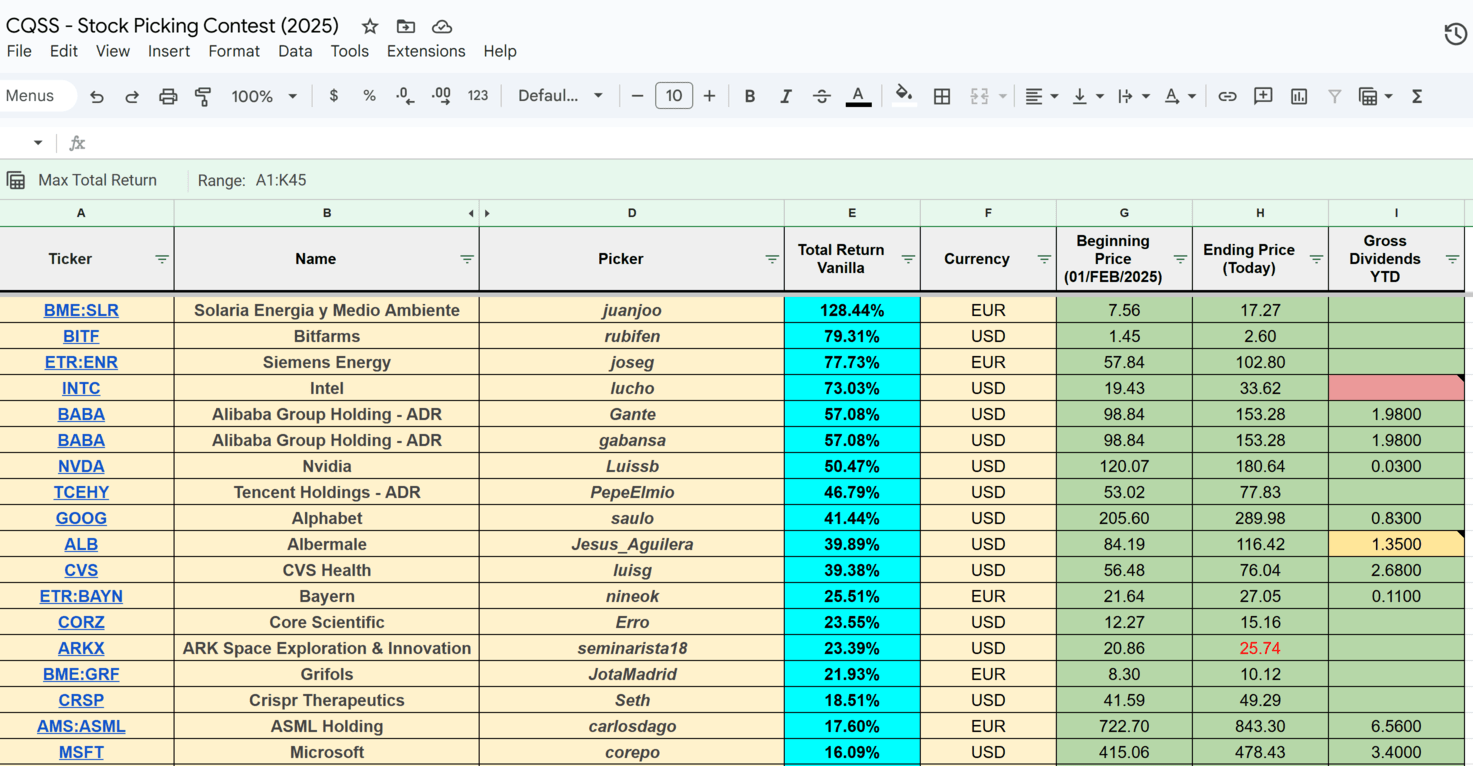Screen dimensions: 1473x766
Task: Select the paint format roller
Action: tap(203, 96)
